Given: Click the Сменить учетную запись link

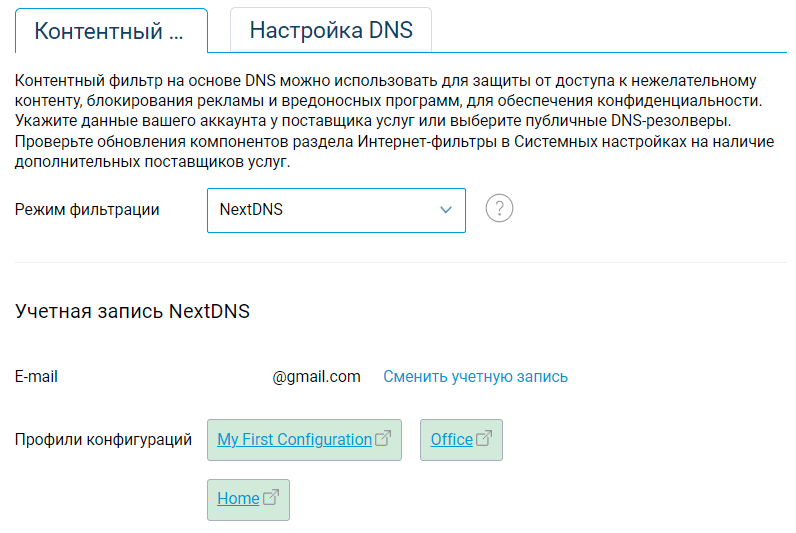Looking at the screenshot, I should [x=475, y=377].
